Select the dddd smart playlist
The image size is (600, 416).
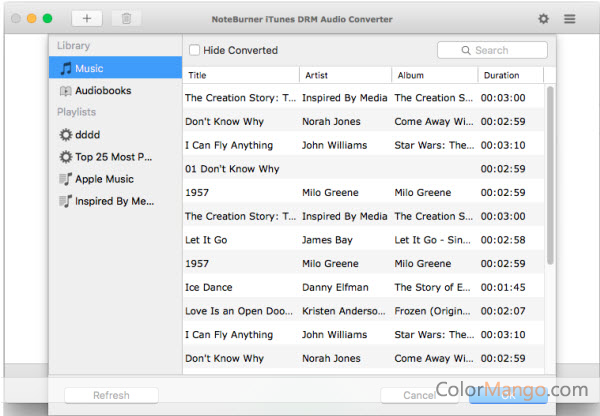[x=115, y=134]
